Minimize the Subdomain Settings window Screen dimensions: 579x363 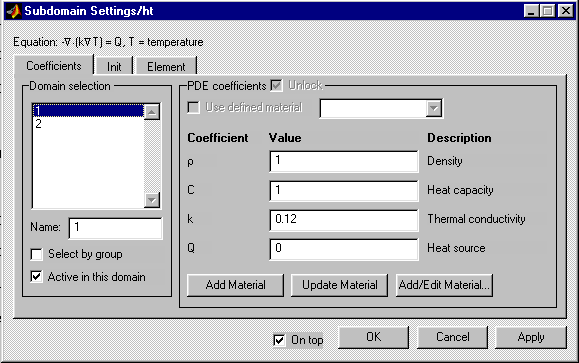531,11
